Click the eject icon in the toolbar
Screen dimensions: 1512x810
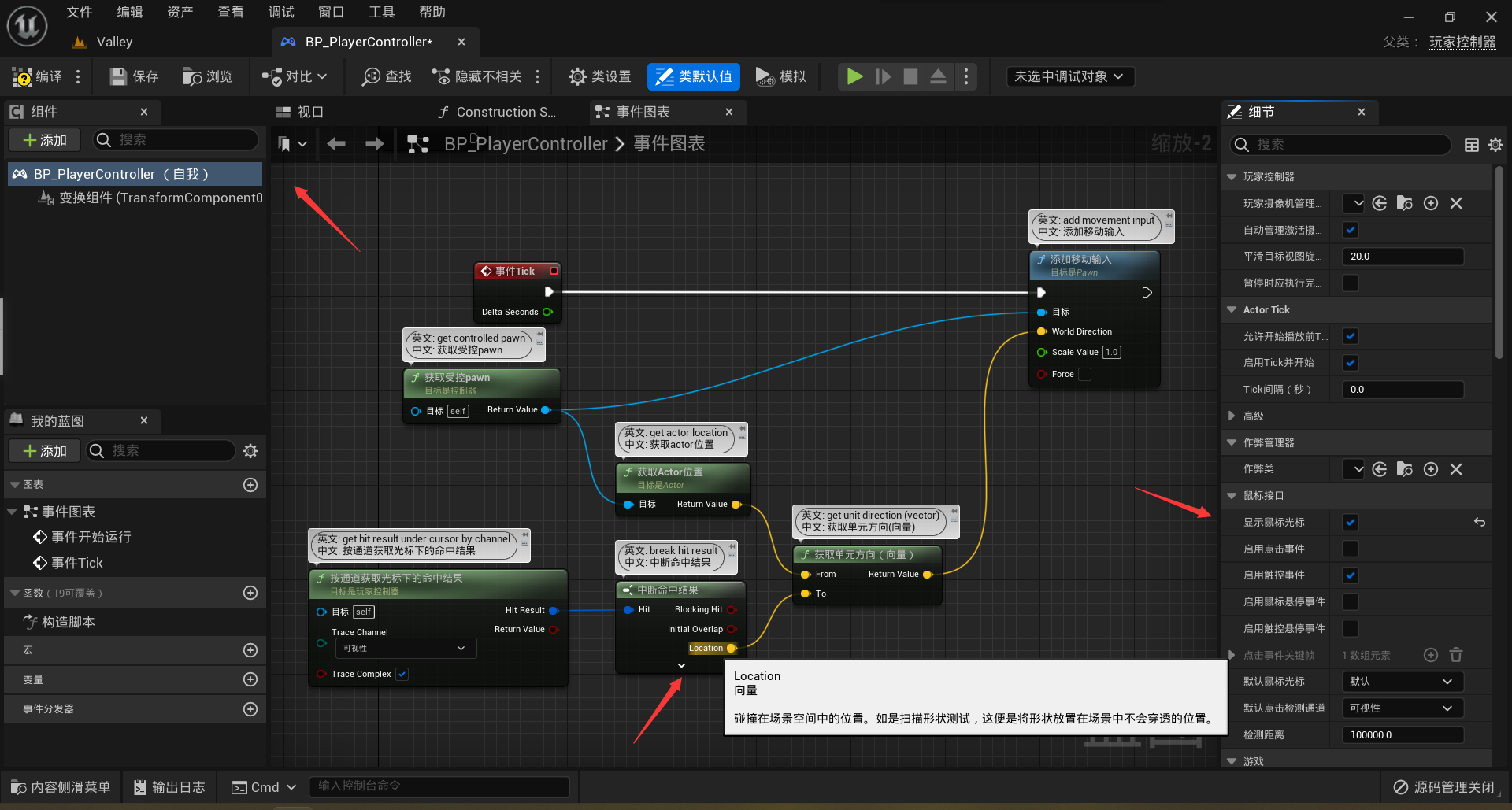point(938,76)
